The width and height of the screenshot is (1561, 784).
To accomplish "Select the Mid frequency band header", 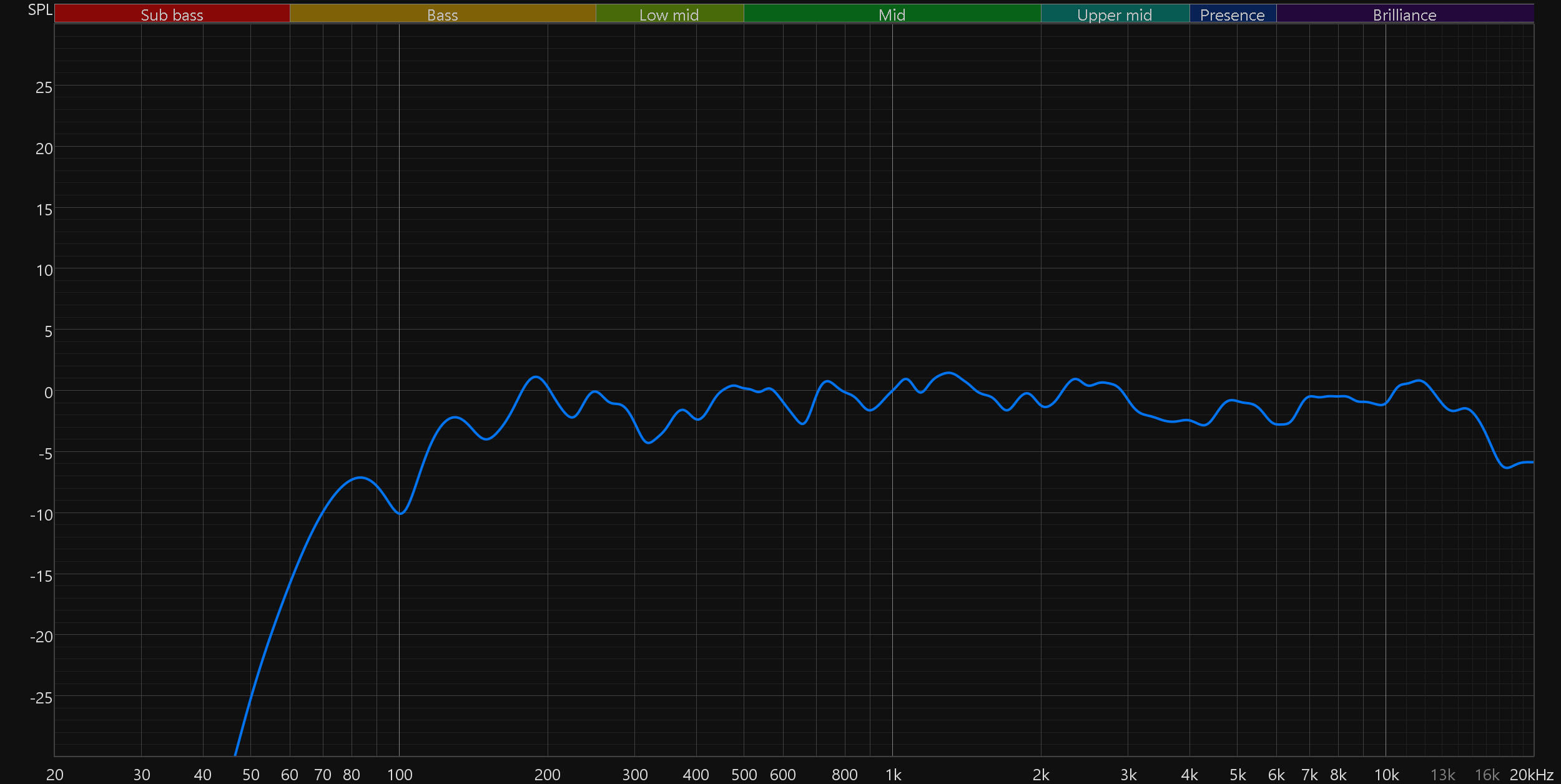I will coord(892,14).
